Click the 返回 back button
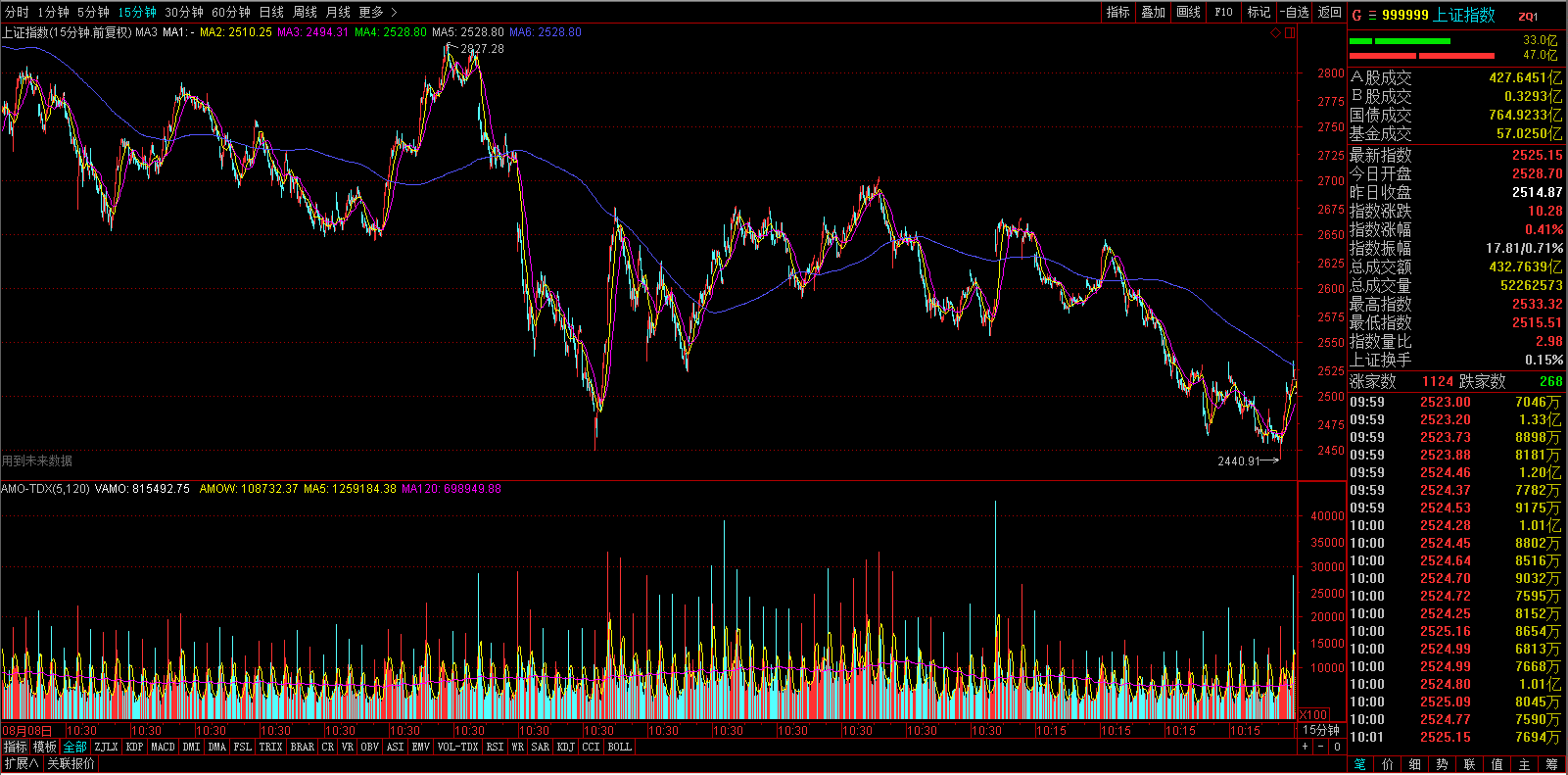Screen dimensions: 1568x775 pos(1329,12)
